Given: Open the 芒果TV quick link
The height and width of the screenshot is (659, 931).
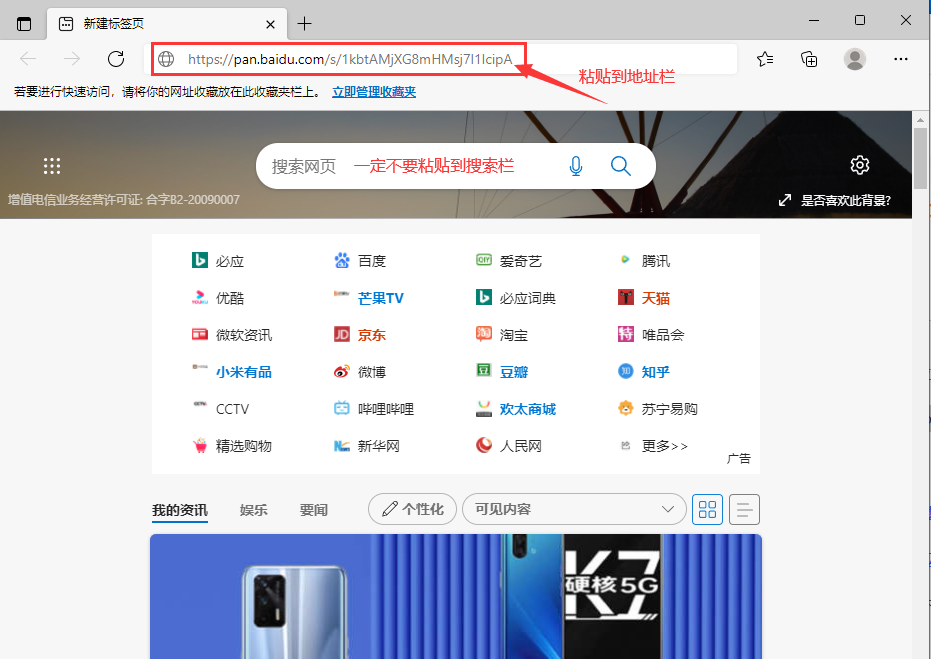Looking at the screenshot, I should [x=369, y=297].
